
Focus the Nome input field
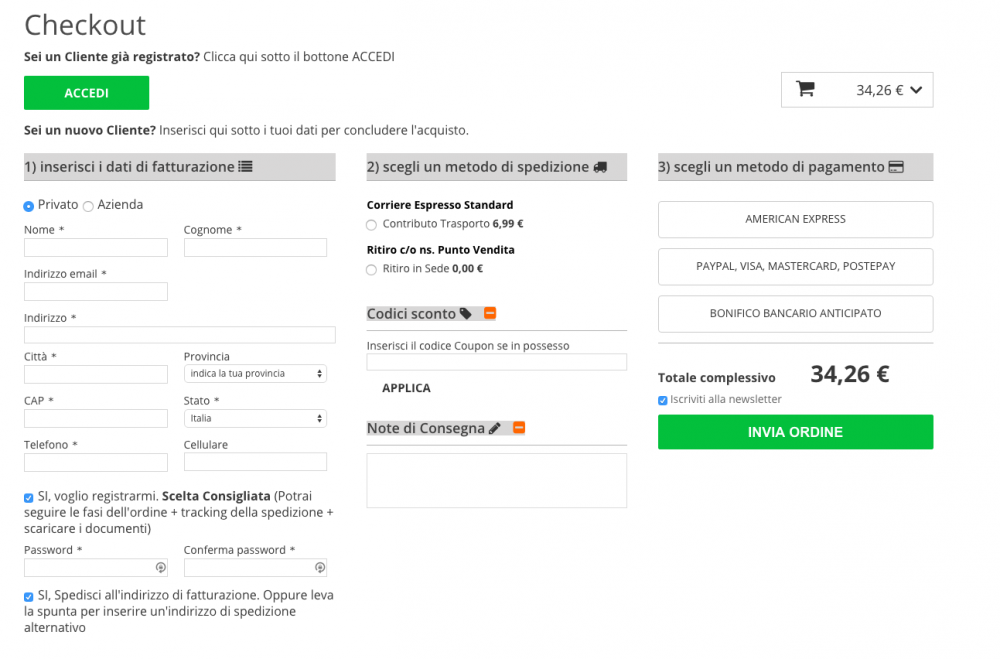(96, 248)
